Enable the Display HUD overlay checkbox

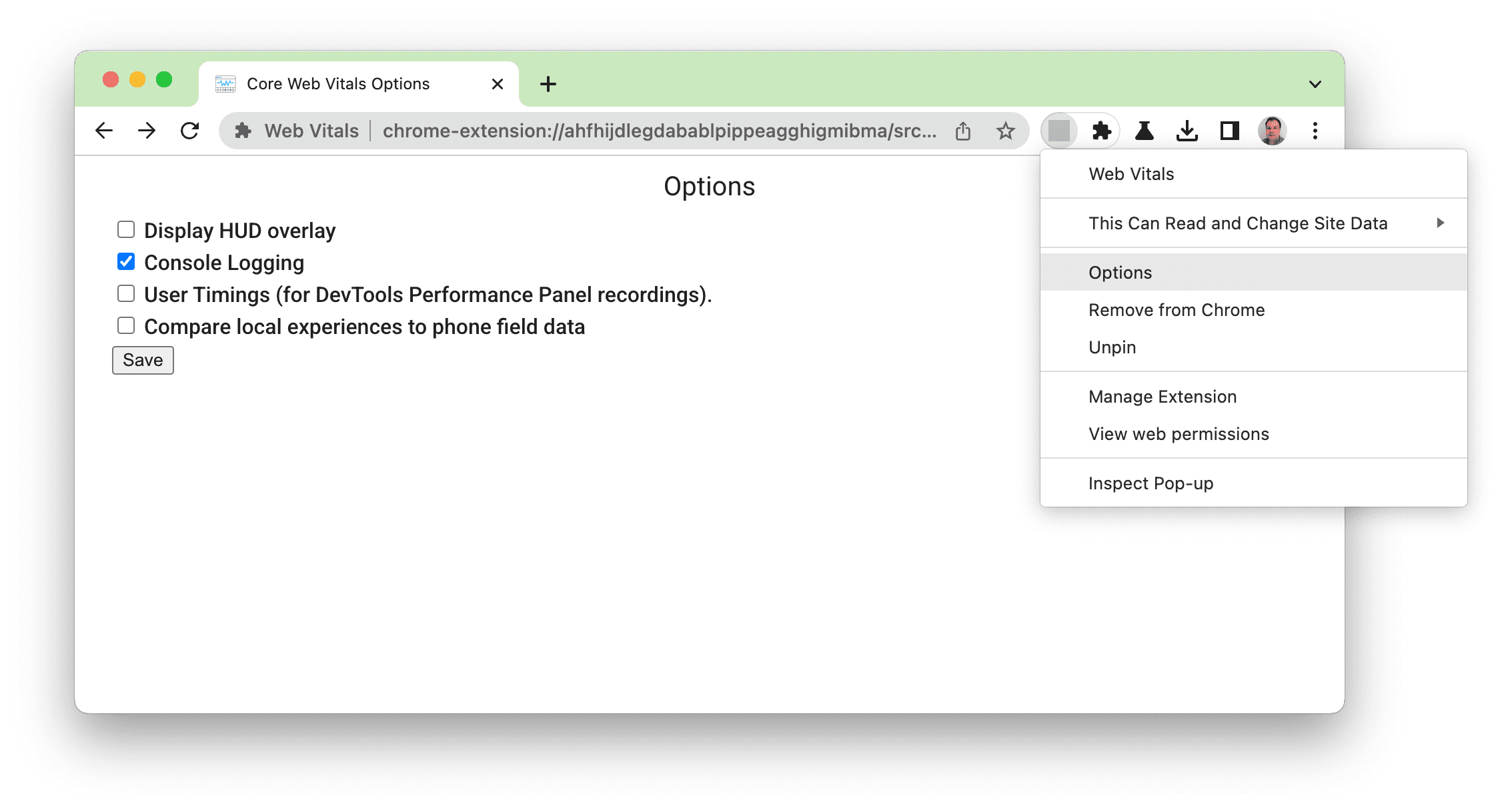125,230
